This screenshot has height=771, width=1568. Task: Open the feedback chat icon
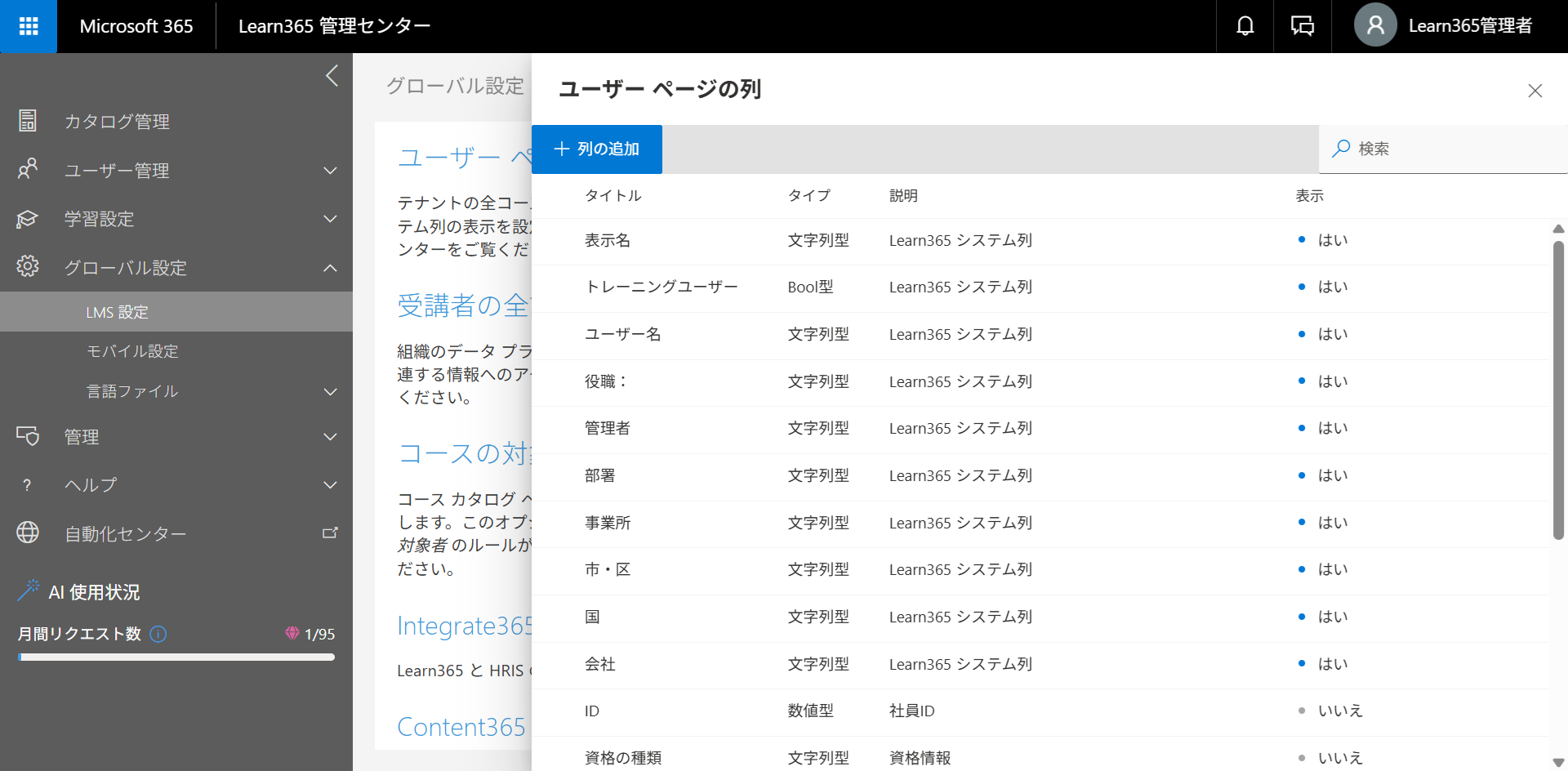(1302, 26)
